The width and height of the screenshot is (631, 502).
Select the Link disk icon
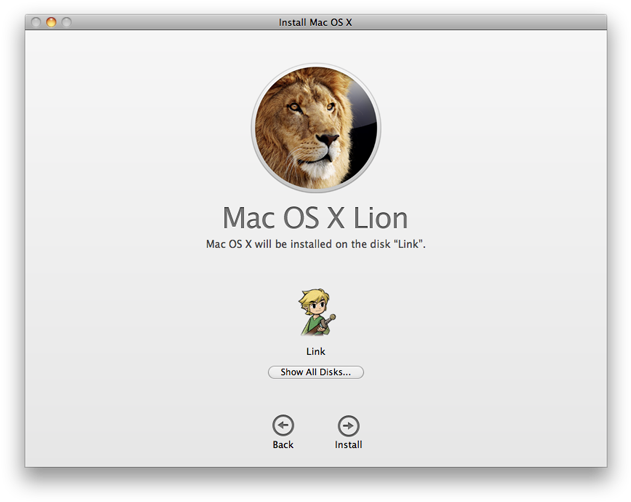tap(316, 312)
